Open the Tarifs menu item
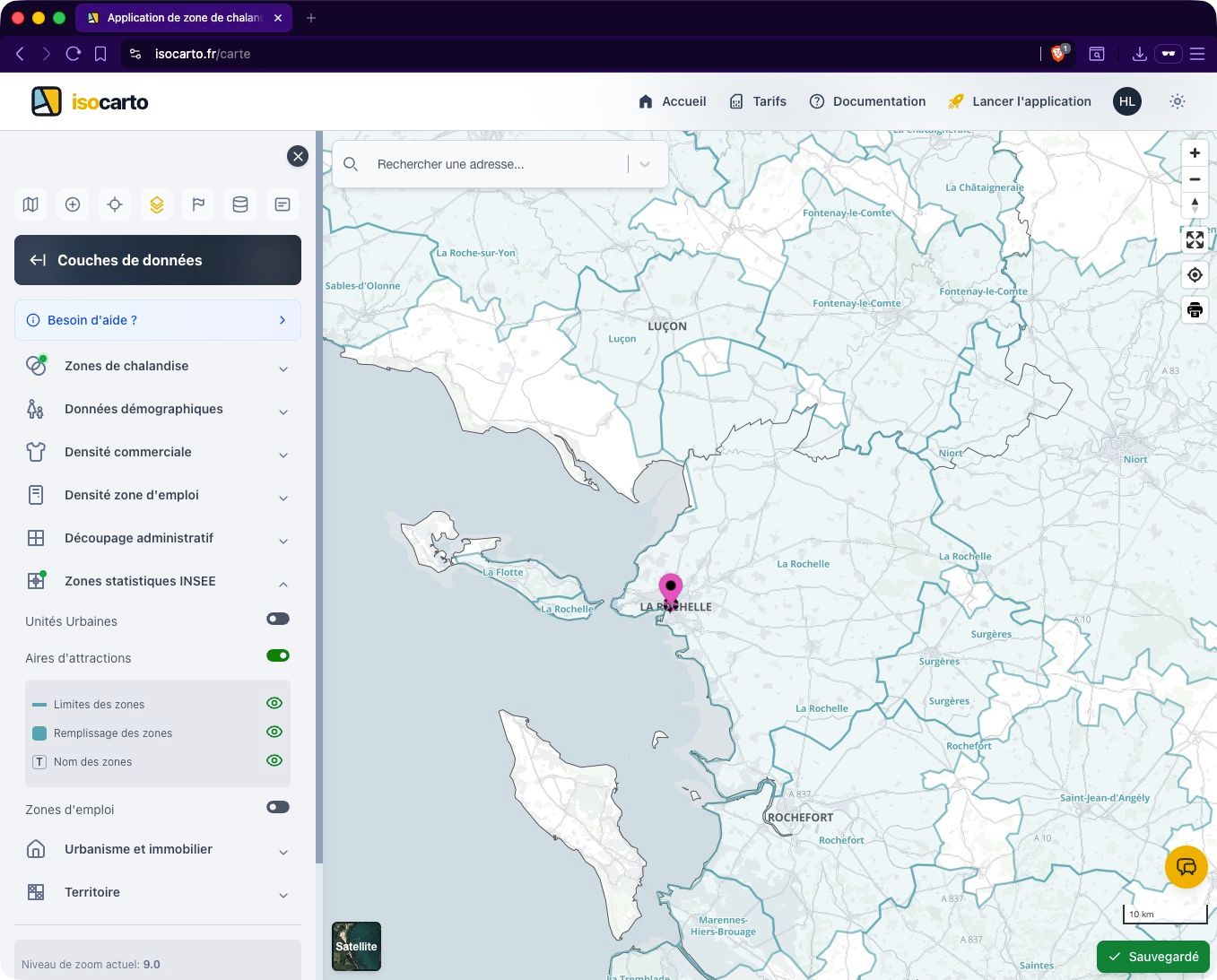1217x980 pixels. [758, 101]
